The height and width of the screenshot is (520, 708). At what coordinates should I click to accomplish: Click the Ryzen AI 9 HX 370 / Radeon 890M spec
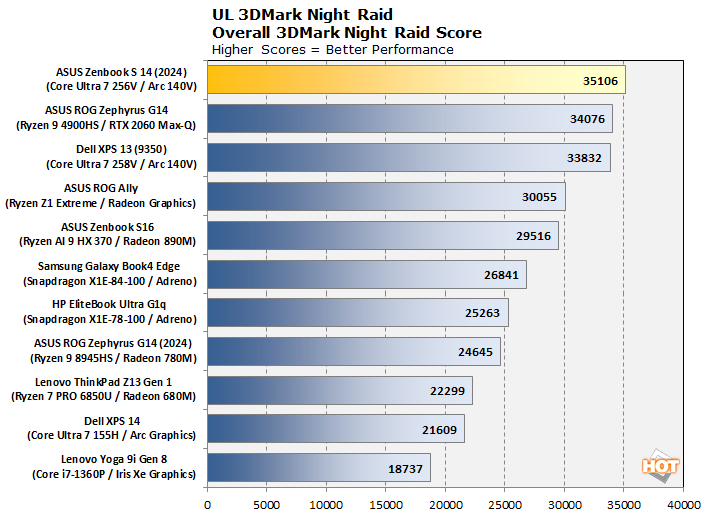107,241
